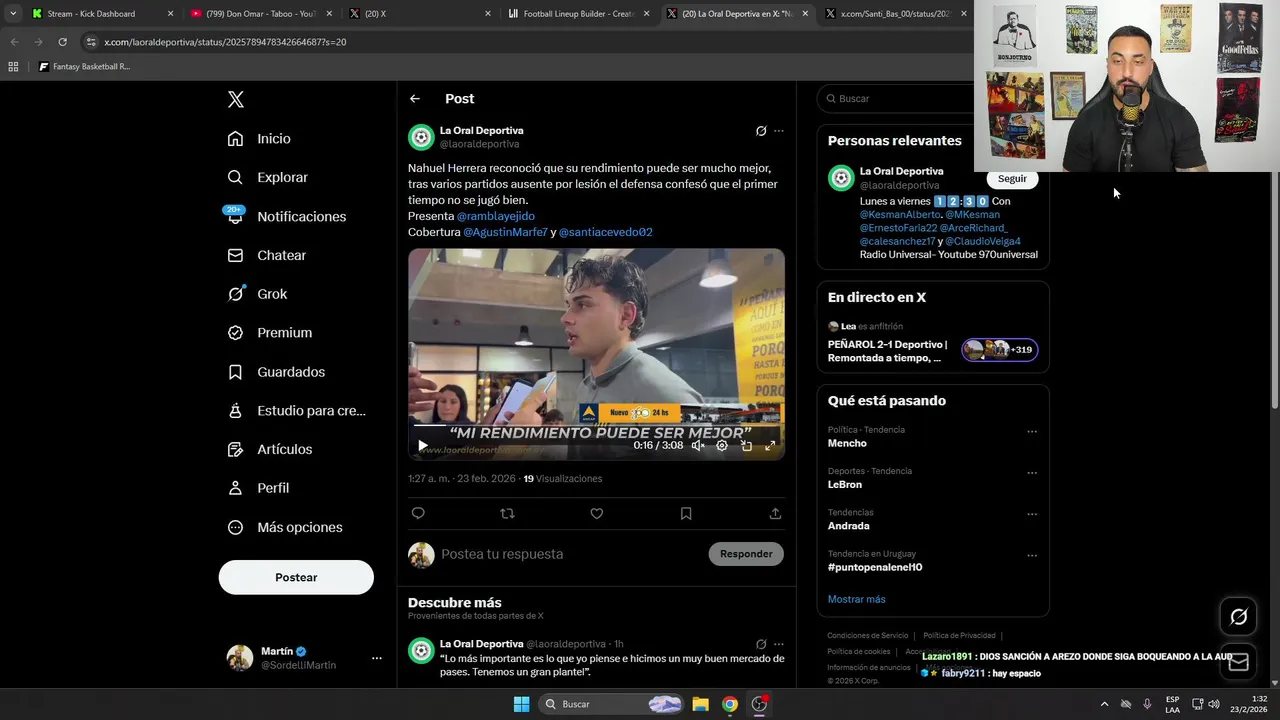1280x720 pixels.
Task: Toggle picture-in-picture on video
Action: 746,446
